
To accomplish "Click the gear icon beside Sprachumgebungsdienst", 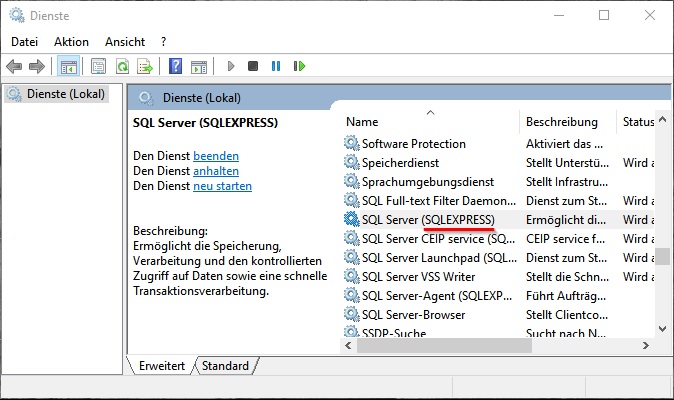I will 352,181.
